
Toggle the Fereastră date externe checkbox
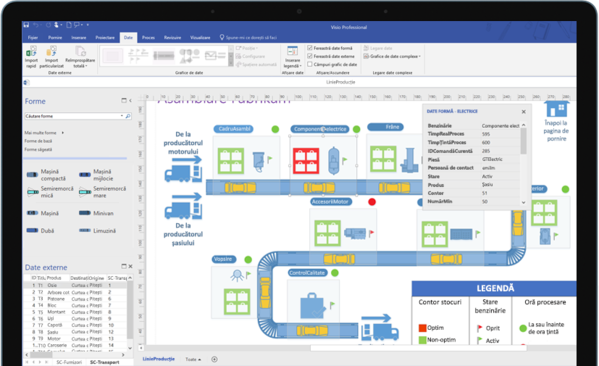[x=310, y=56]
